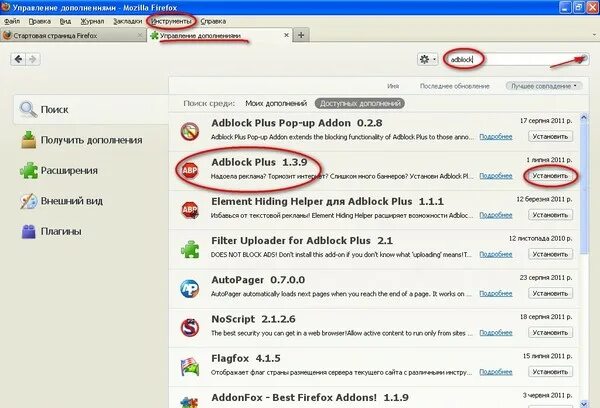Click the results list scrollbar thumb

coord(584,188)
